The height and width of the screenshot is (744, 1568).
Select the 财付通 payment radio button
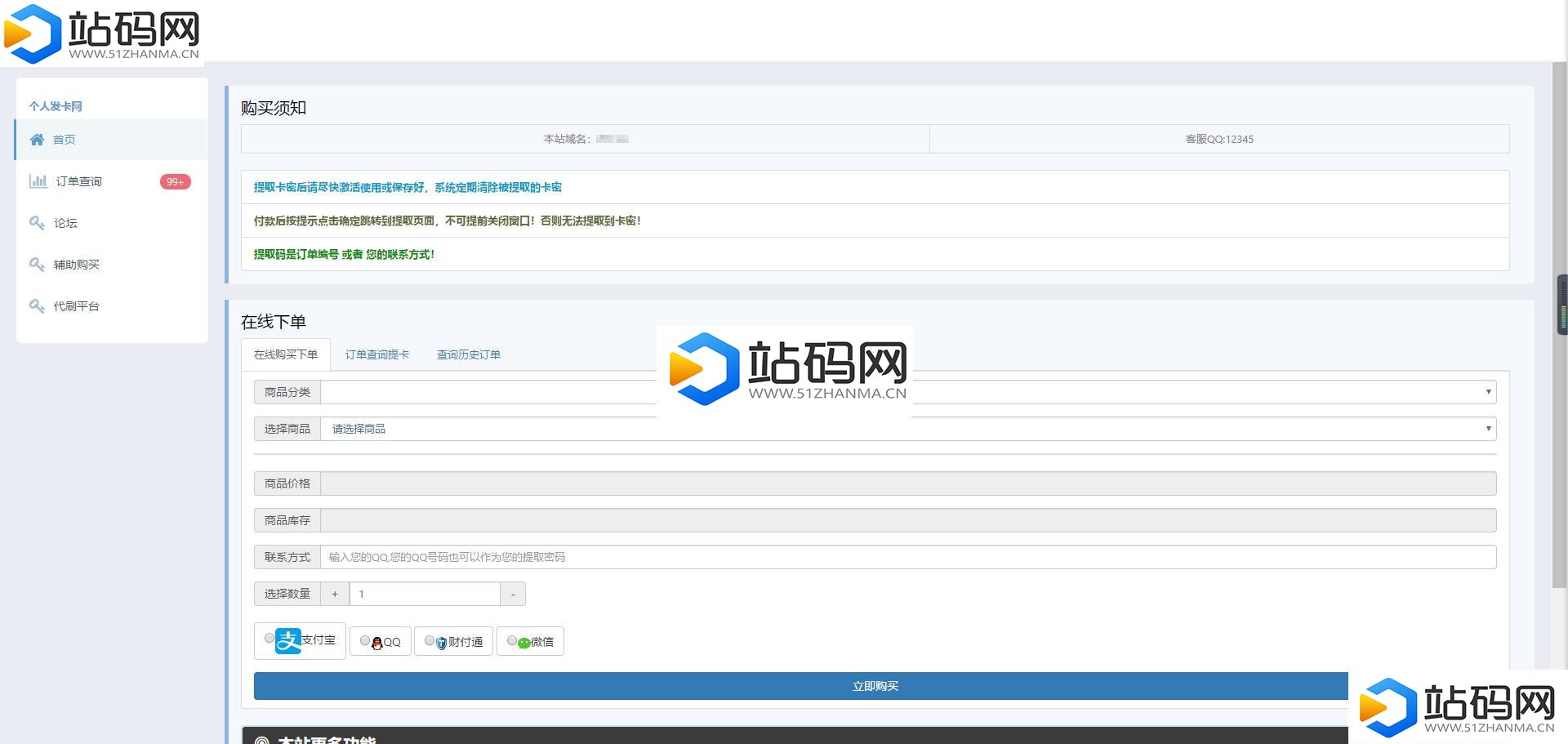430,641
